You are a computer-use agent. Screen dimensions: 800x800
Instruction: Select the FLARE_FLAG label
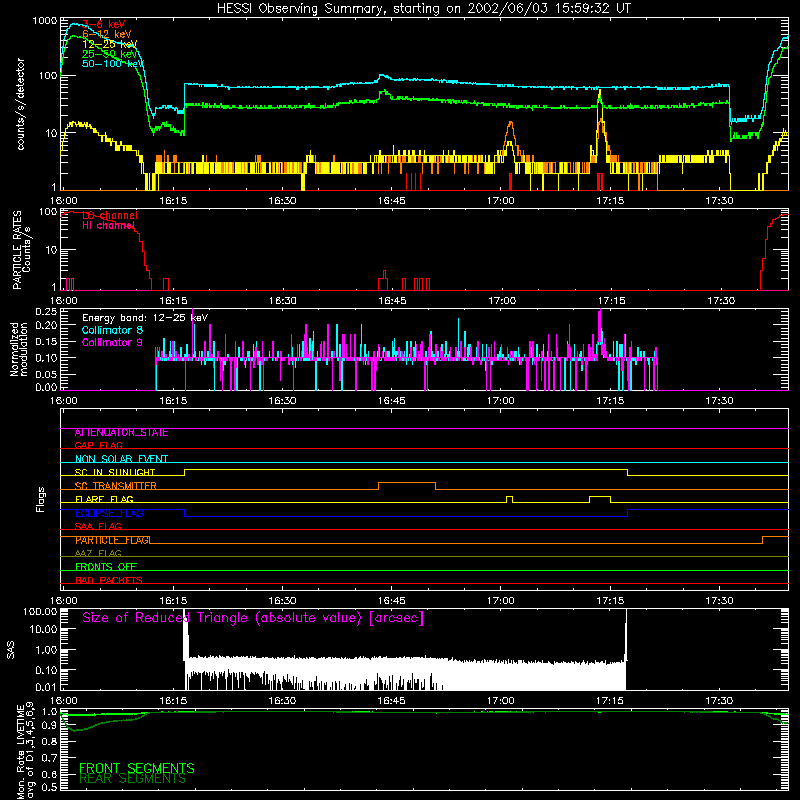coord(104,499)
